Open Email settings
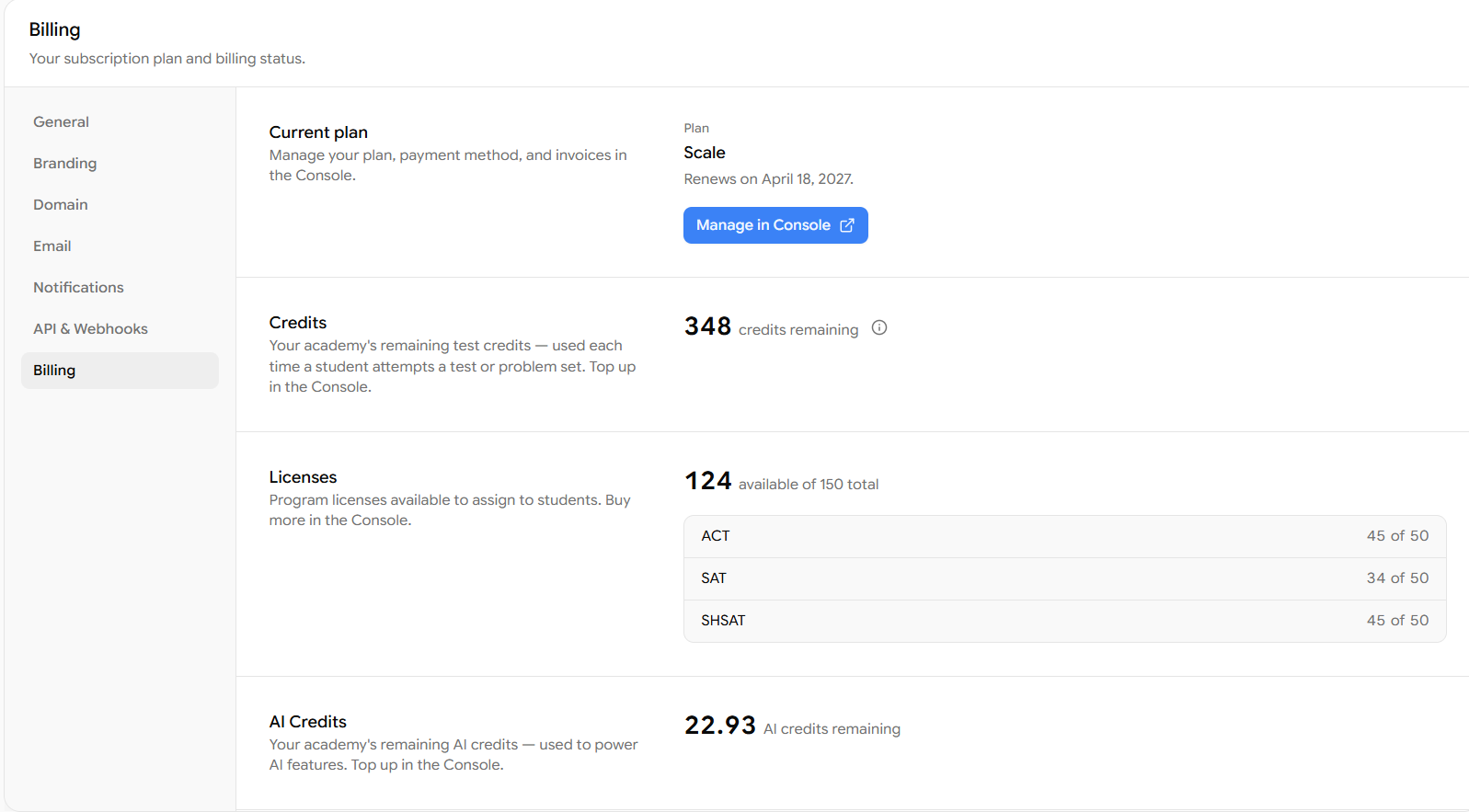Screen dimensions: 1469x812 point(120,246)
